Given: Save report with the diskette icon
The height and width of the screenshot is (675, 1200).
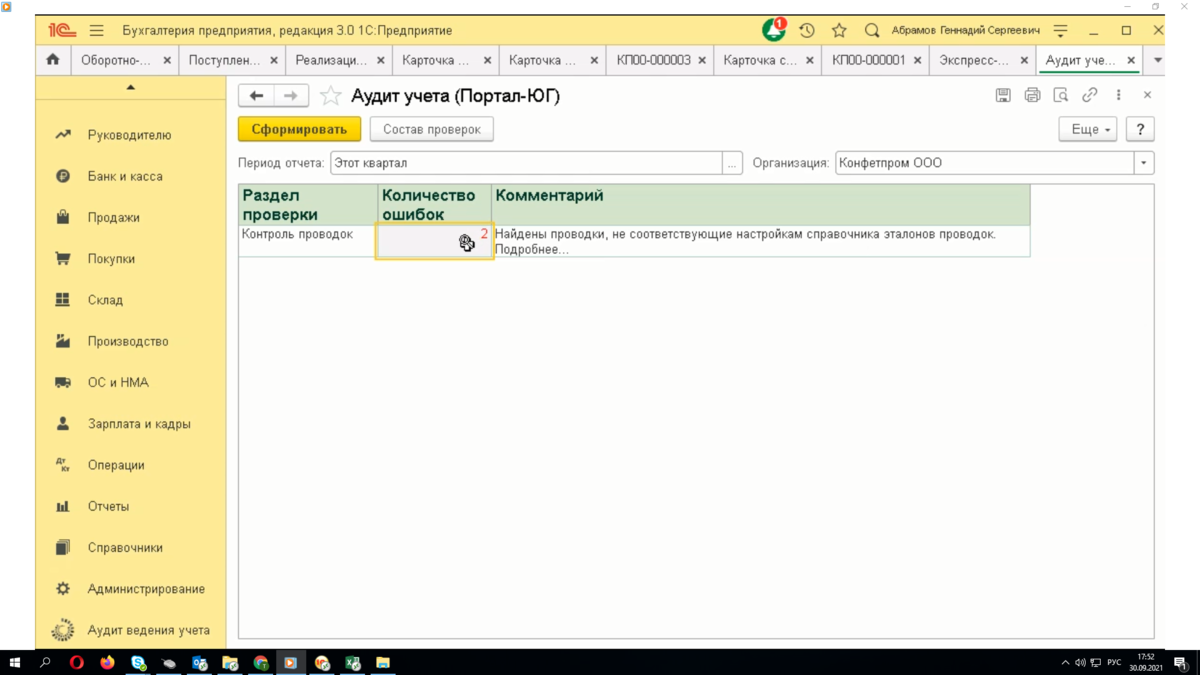Looking at the screenshot, I should click(1003, 95).
